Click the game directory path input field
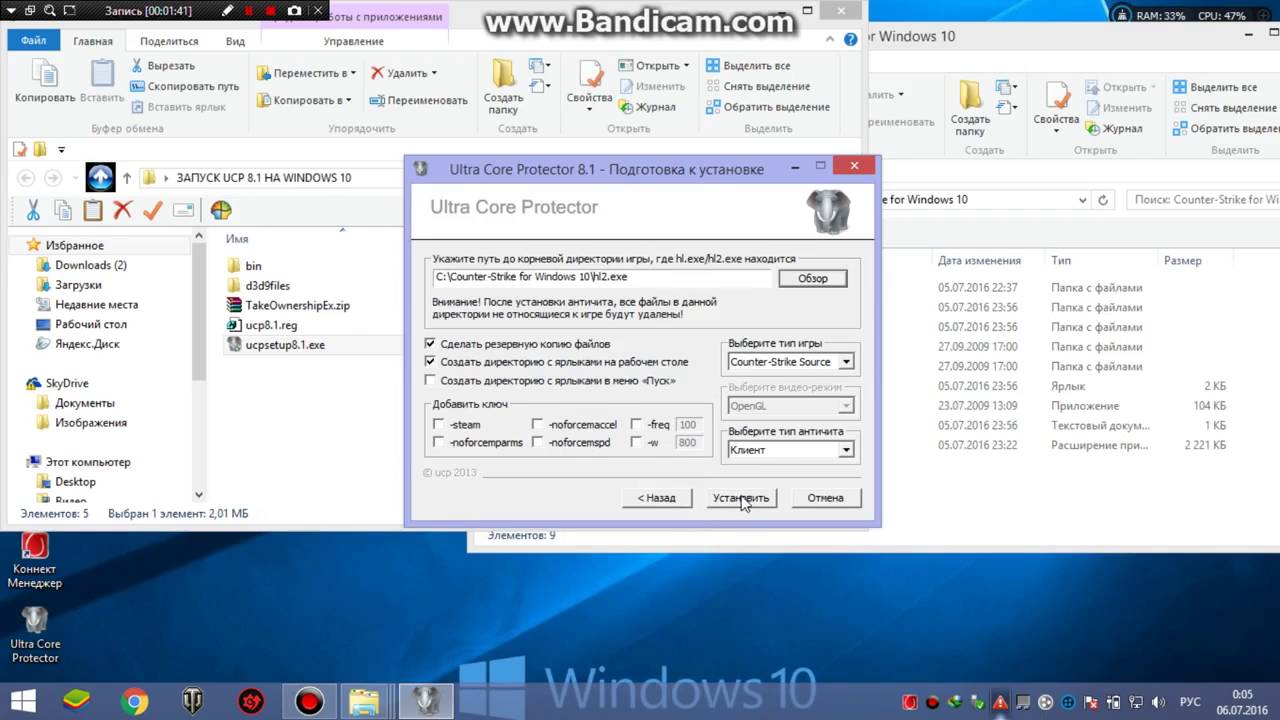The width and height of the screenshot is (1280, 720). 603,277
